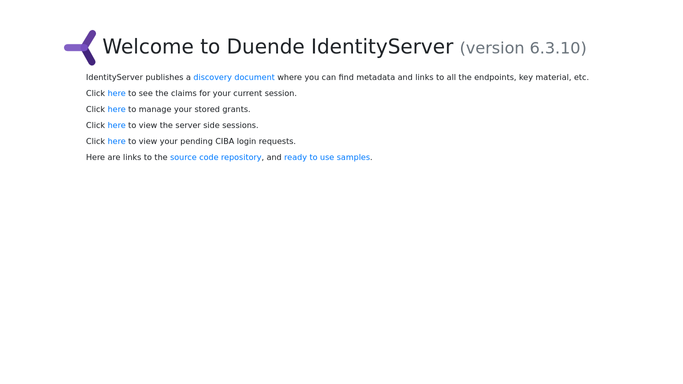Click the word 'Click' before the claims link

click(95, 93)
